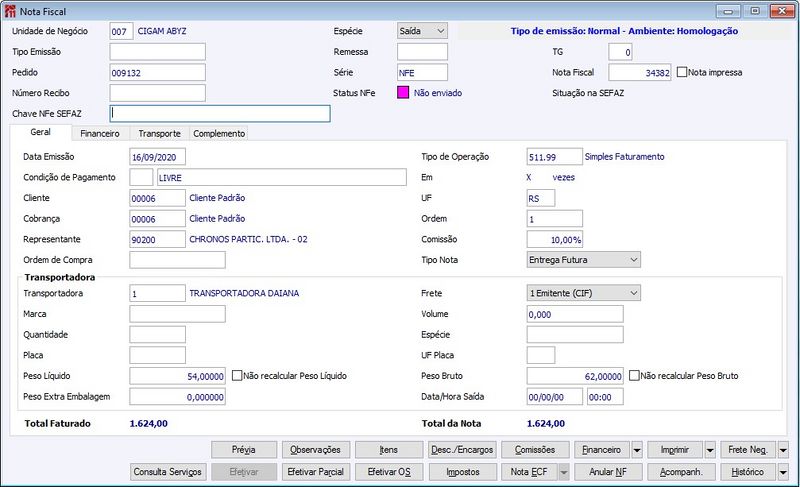Switch to the Financeiro tab
The image size is (800, 487).
(100, 133)
